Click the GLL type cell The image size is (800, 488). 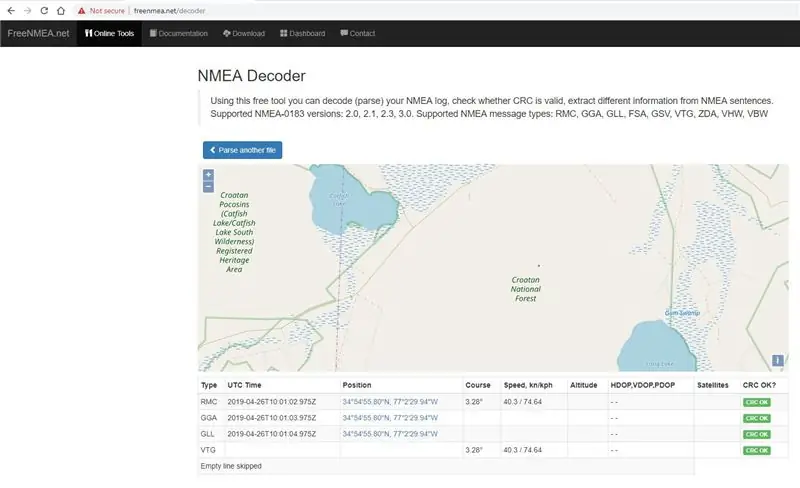tap(208, 434)
